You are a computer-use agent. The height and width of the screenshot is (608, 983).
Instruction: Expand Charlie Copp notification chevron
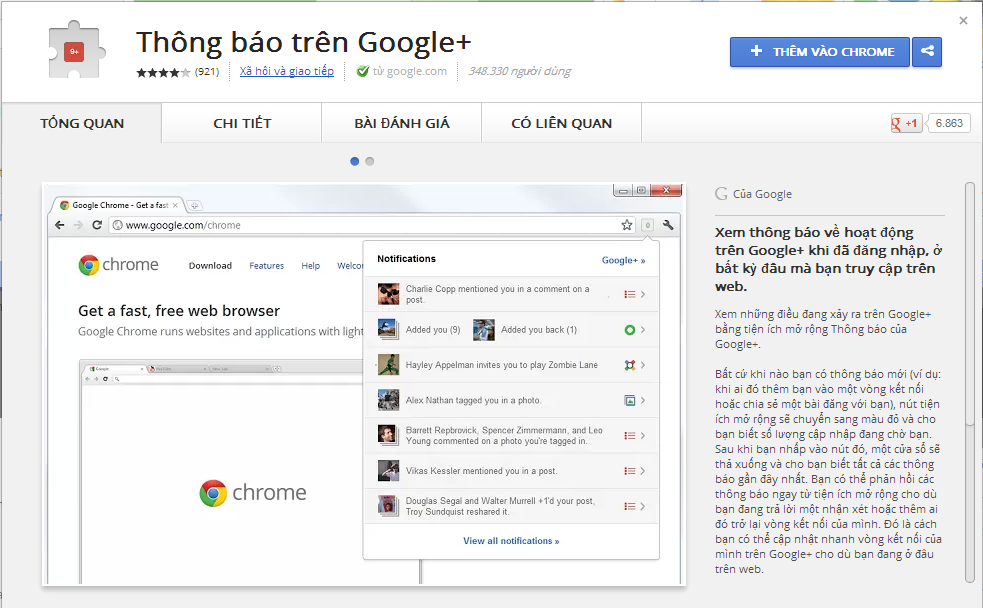643,294
